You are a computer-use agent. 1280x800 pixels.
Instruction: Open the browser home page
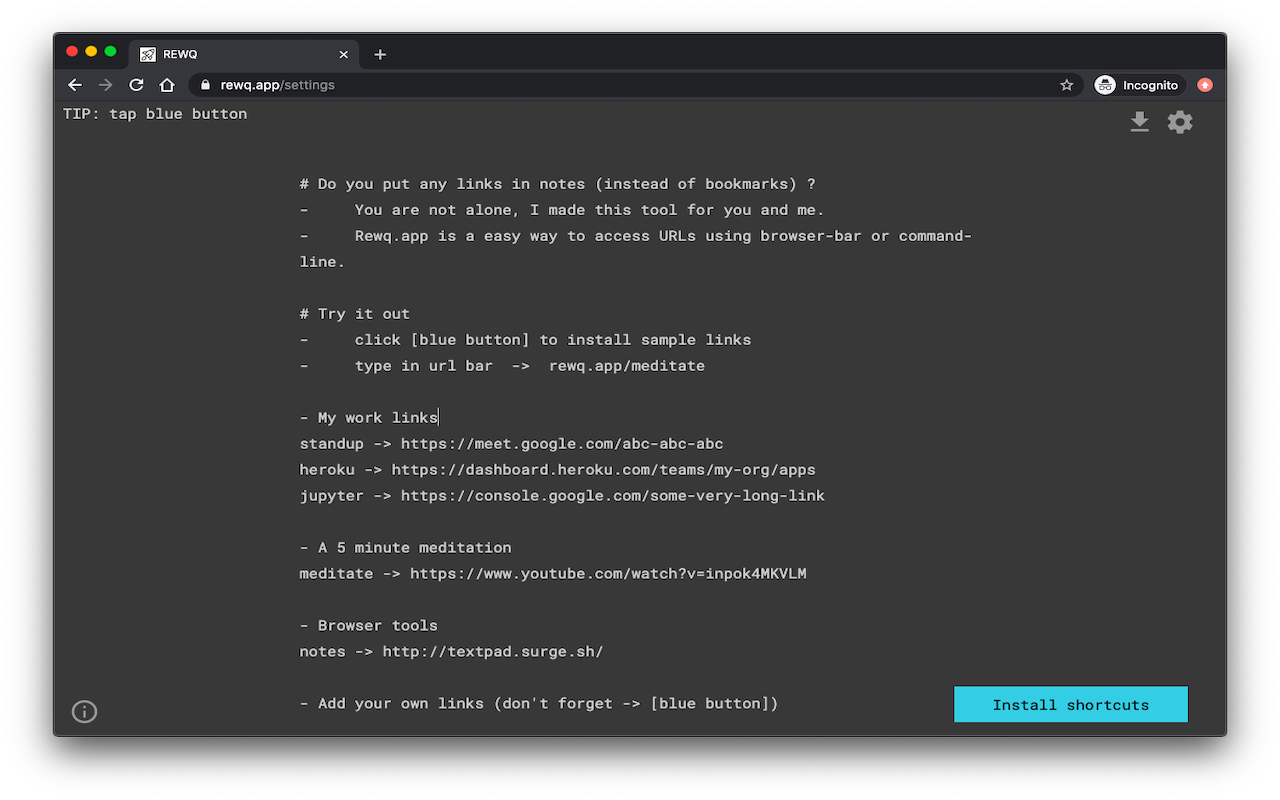(x=167, y=85)
